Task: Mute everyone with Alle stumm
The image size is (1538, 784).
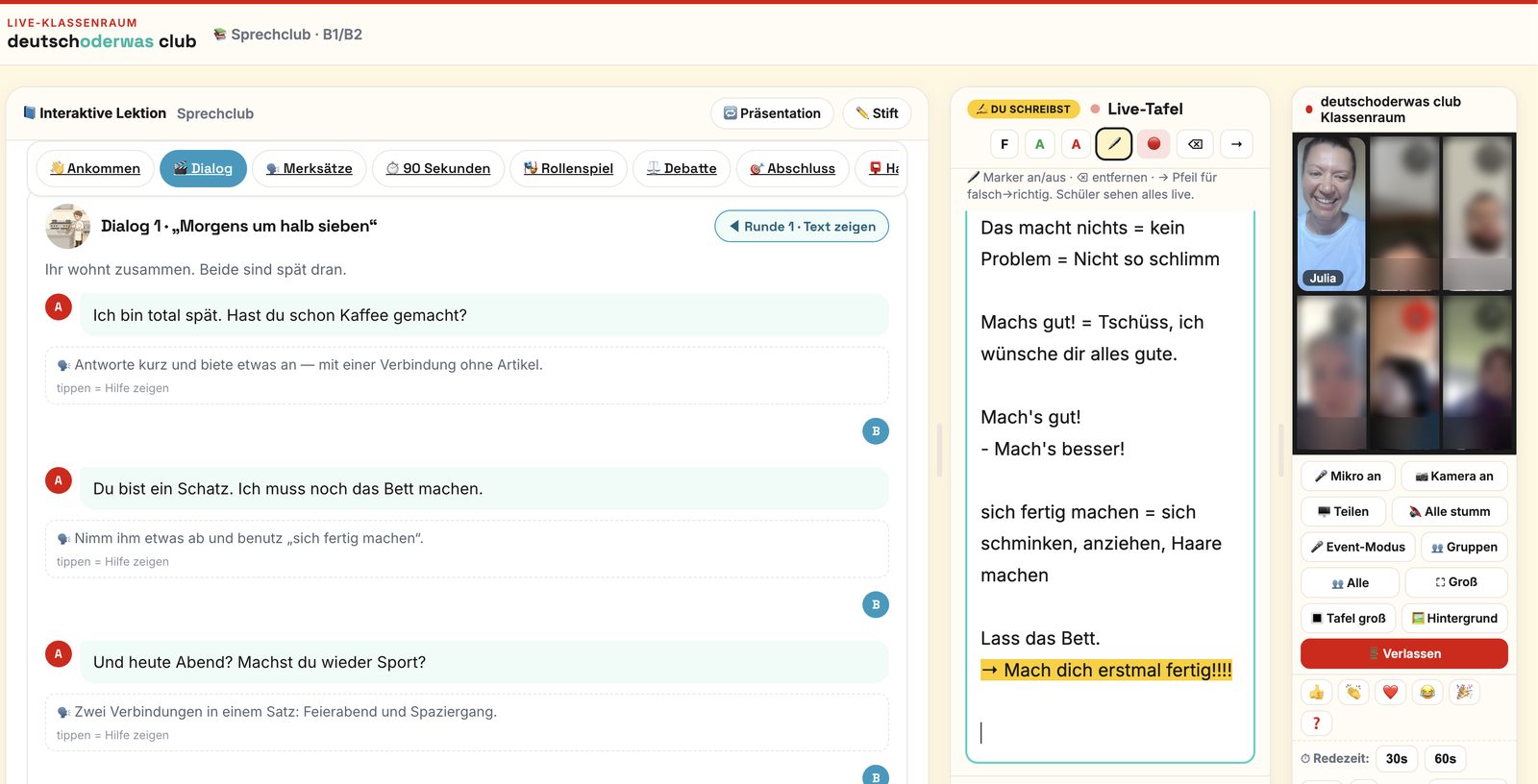Action: [1450, 512]
